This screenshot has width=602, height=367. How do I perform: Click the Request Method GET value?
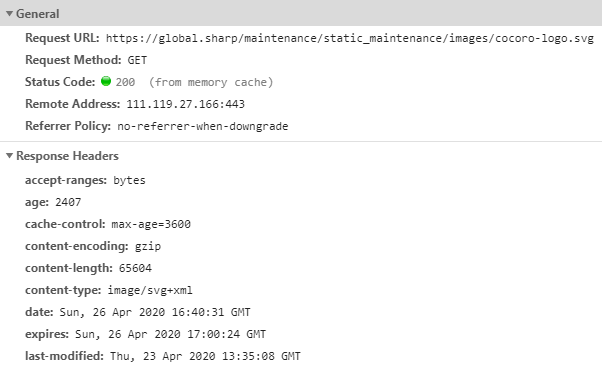(137, 60)
